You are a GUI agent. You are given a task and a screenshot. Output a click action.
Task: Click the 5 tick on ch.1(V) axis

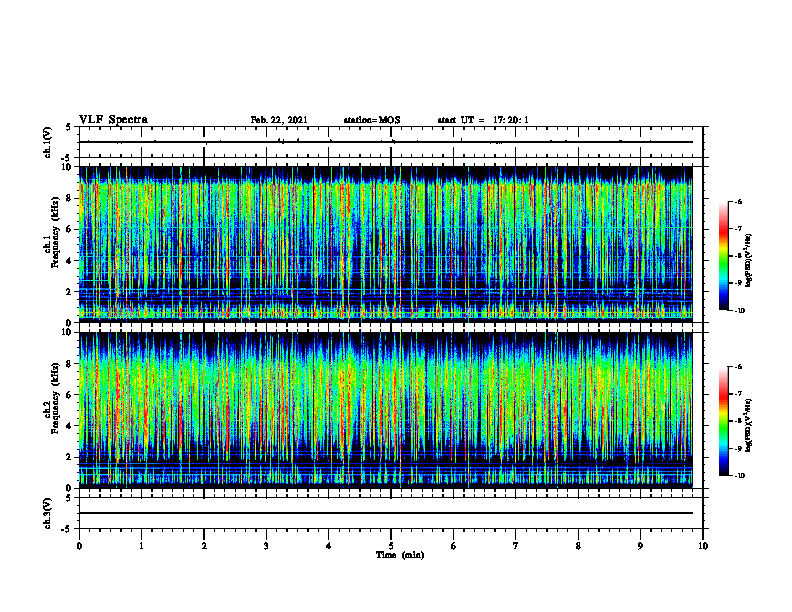69,128
